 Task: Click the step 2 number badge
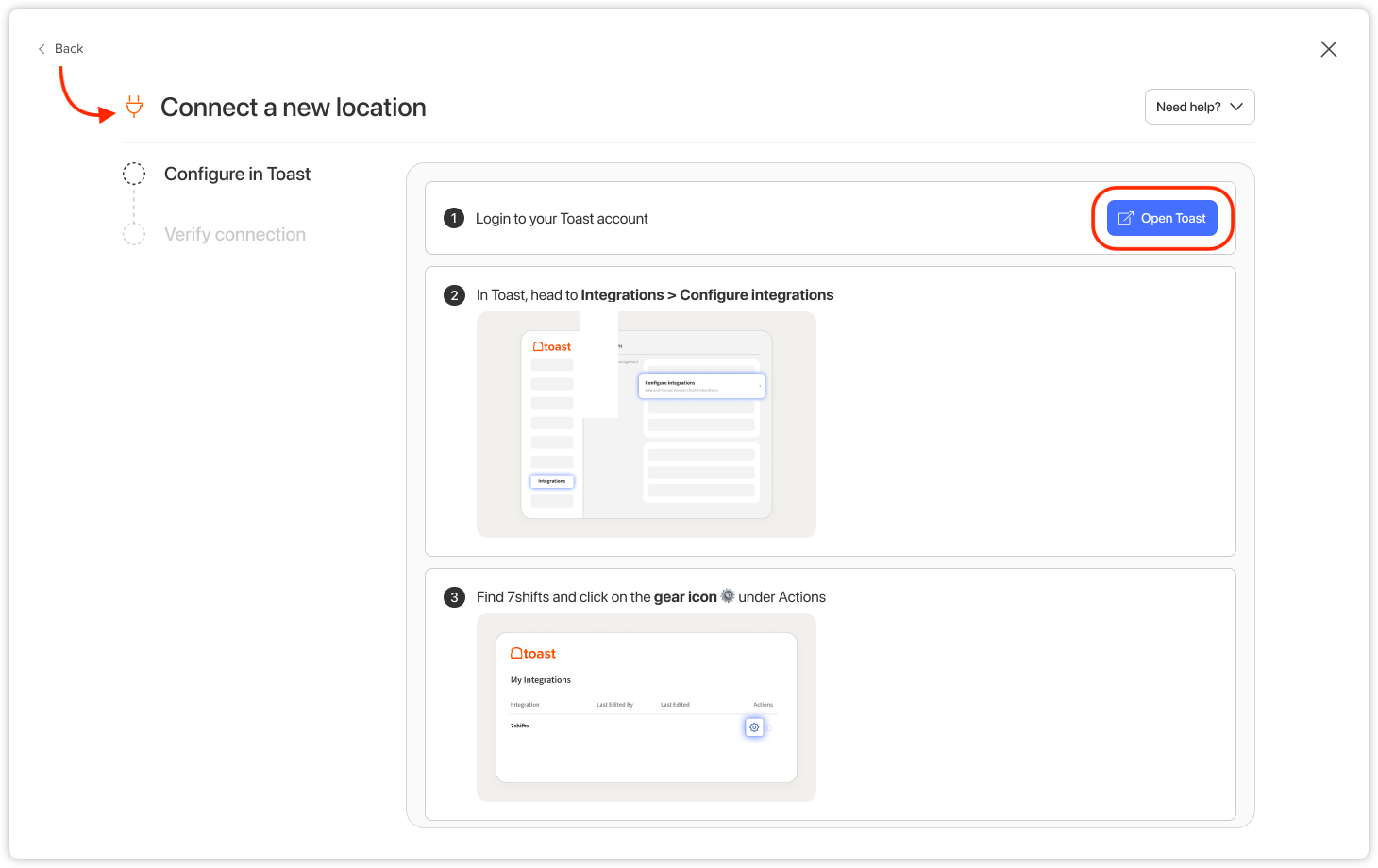click(x=454, y=295)
